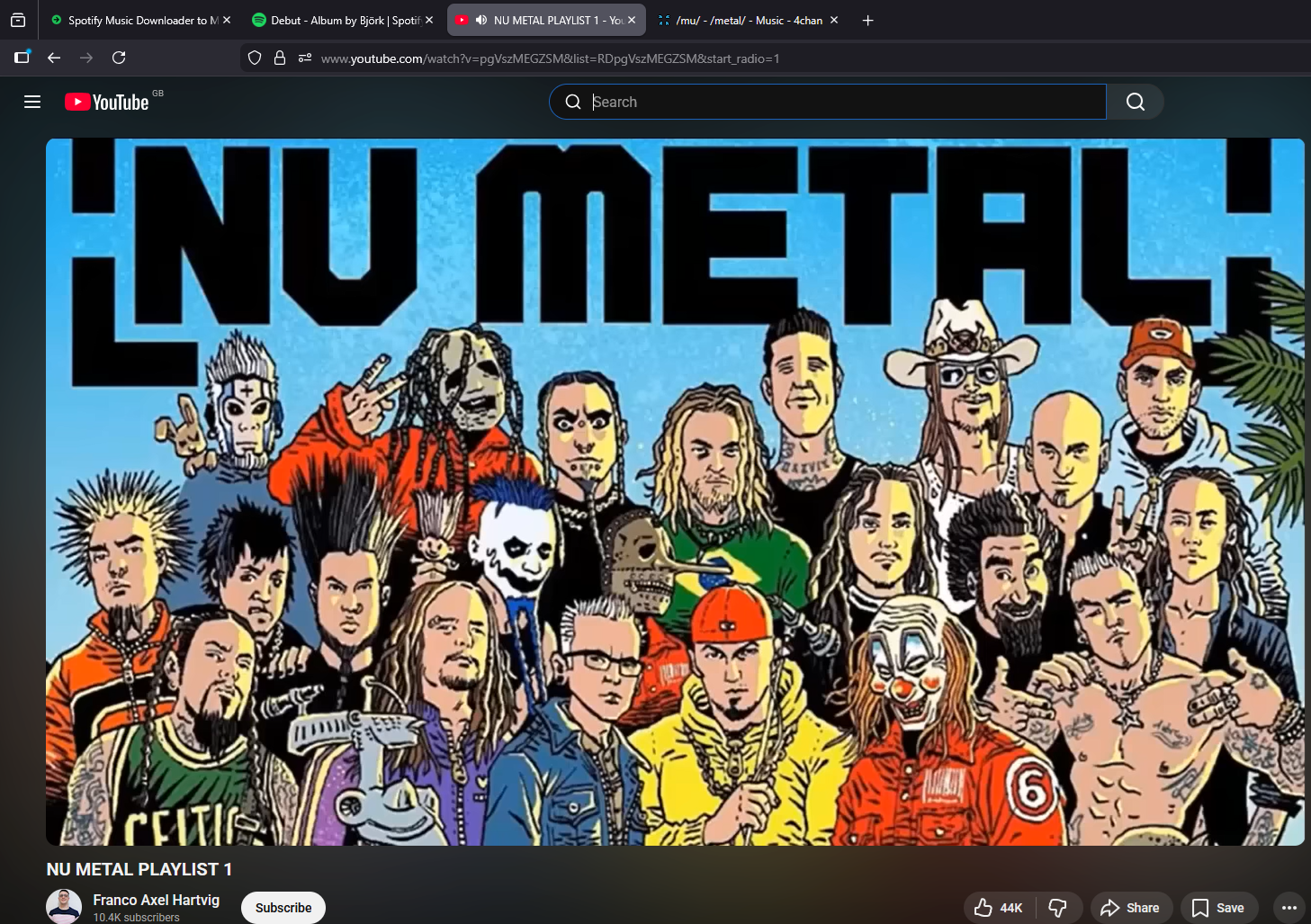Mute the audio-playing YouTube tab
This screenshot has height=924, width=1311.
pos(481,20)
